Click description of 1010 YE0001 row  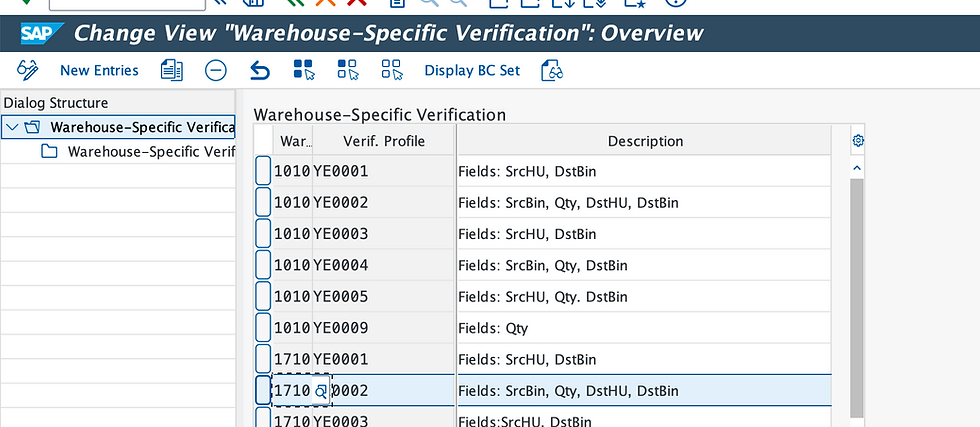644,171
